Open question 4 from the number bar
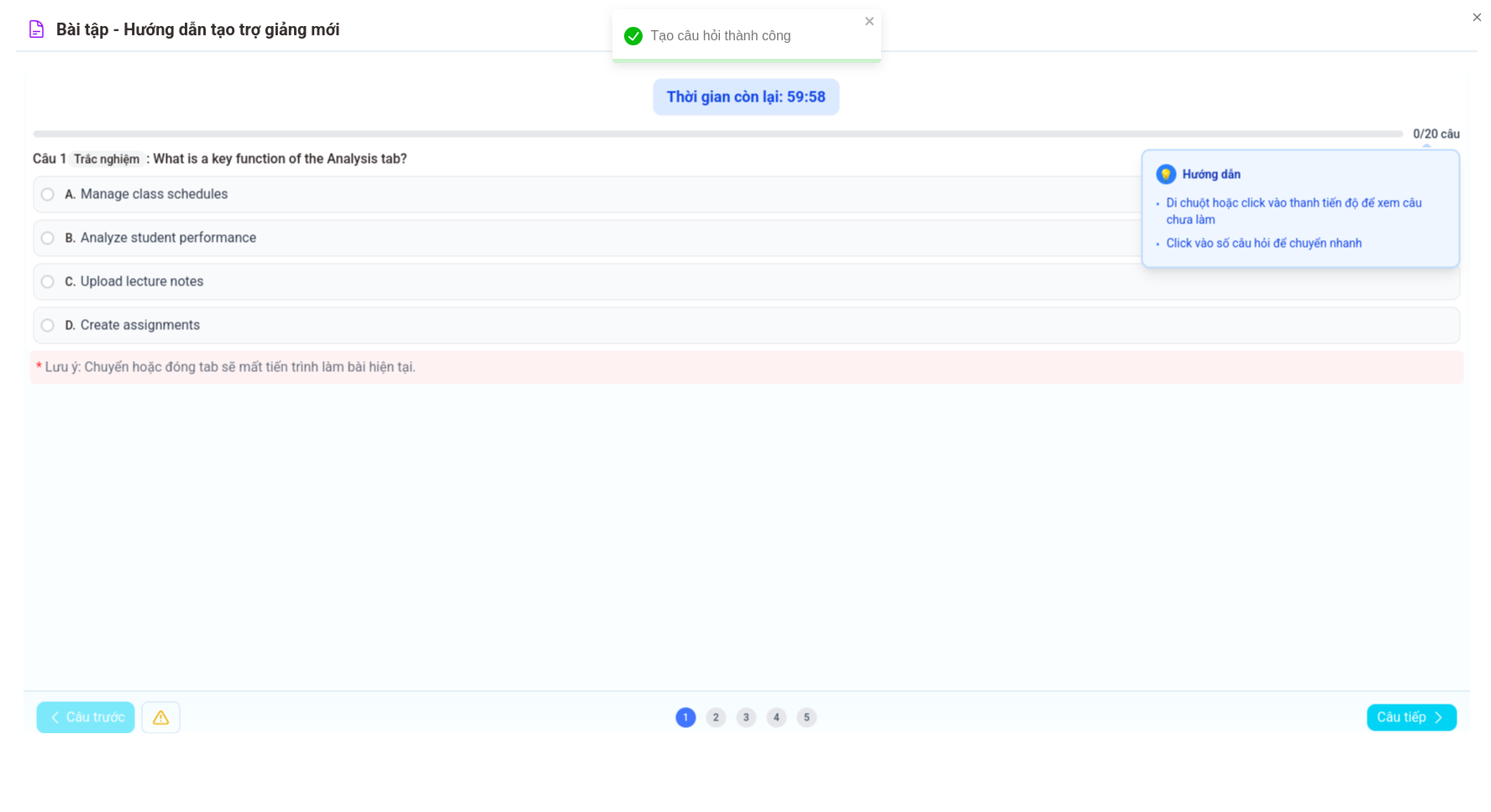 click(776, 717)
